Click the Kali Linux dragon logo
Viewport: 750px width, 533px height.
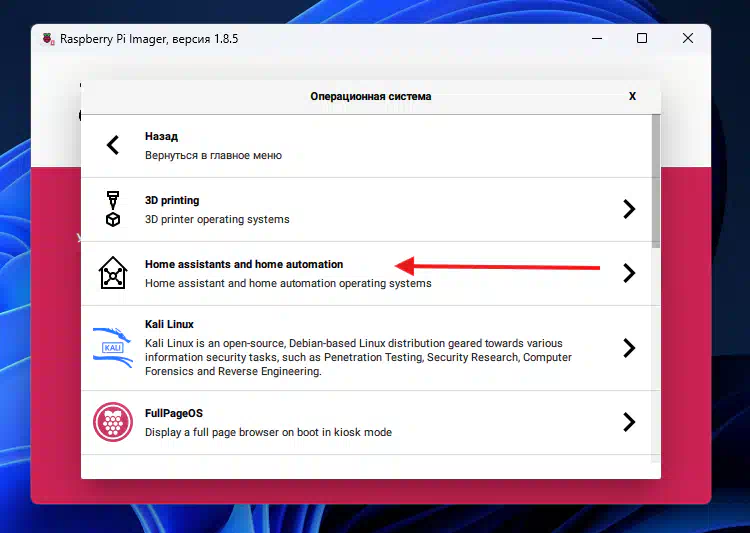click(x=112, y=347)
